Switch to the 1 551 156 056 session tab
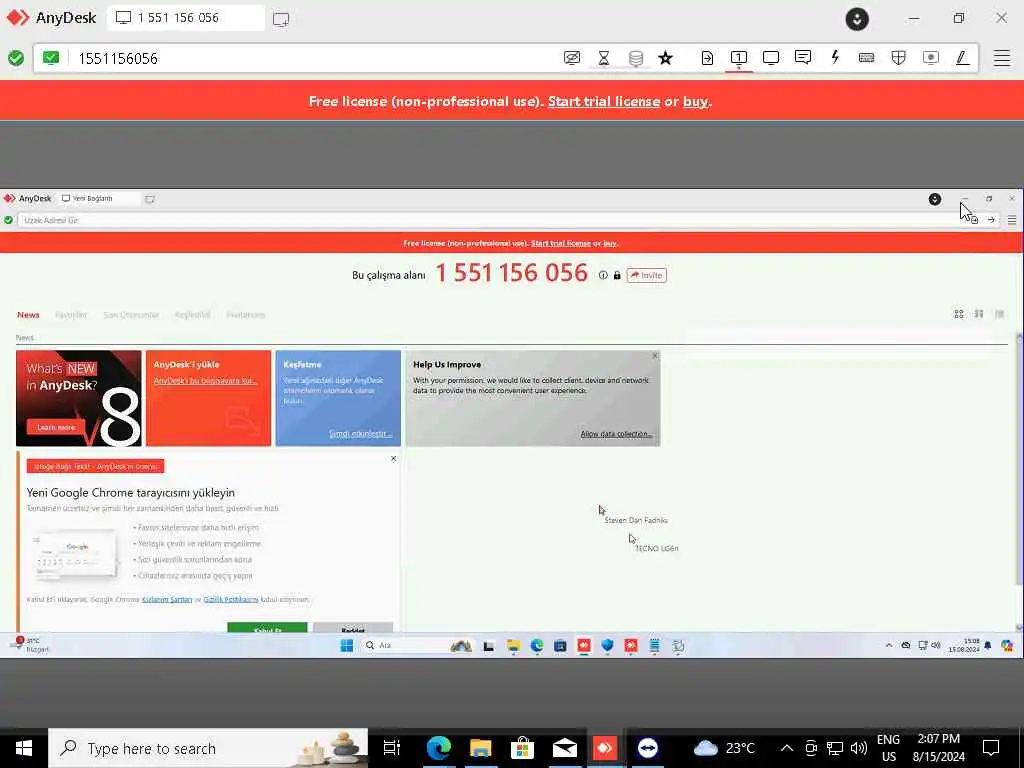The width and height of the screenshot is (1024, 768). (186, 18)
